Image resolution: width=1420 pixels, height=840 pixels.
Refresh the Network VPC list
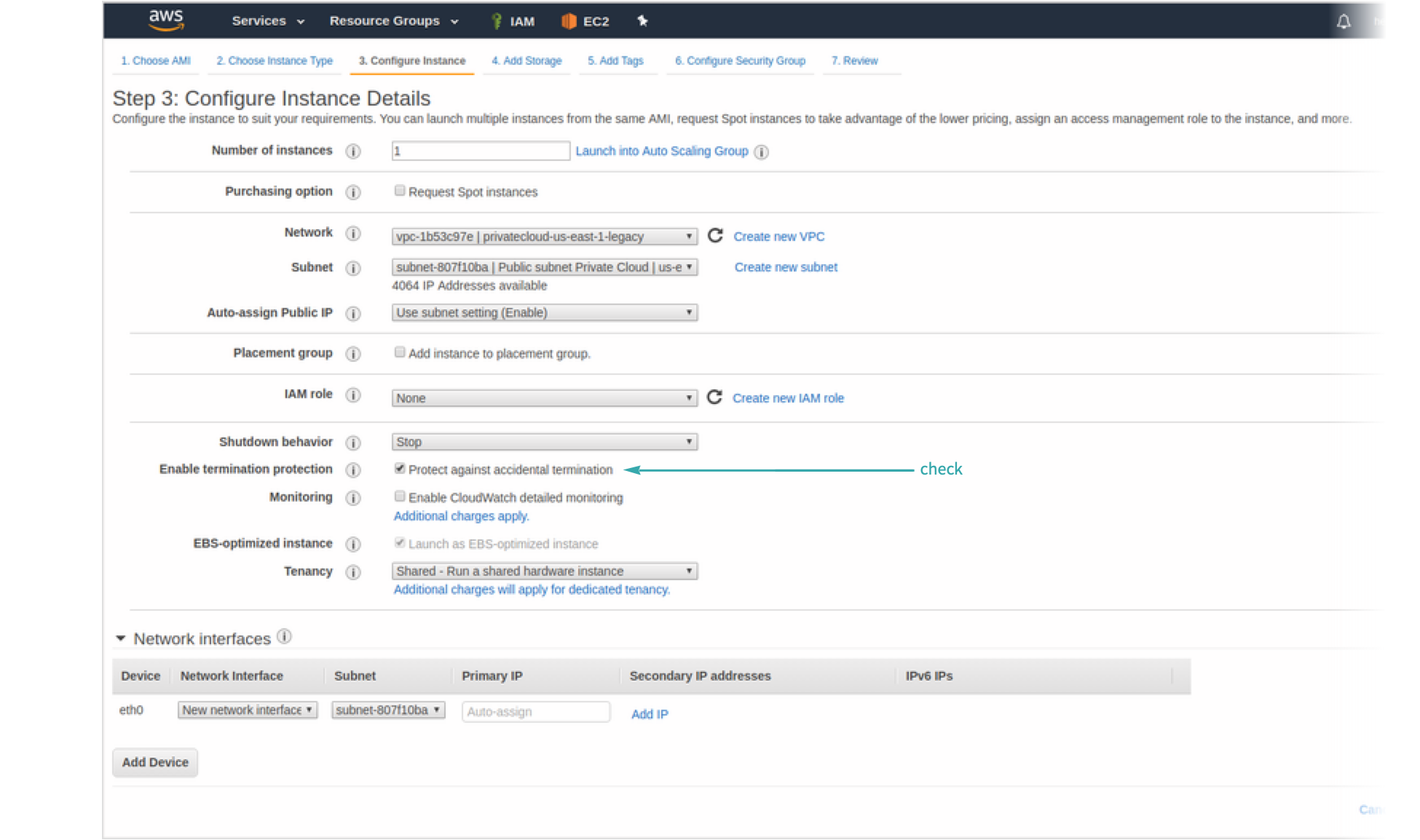pyautogui.click(x=715, y=235)
